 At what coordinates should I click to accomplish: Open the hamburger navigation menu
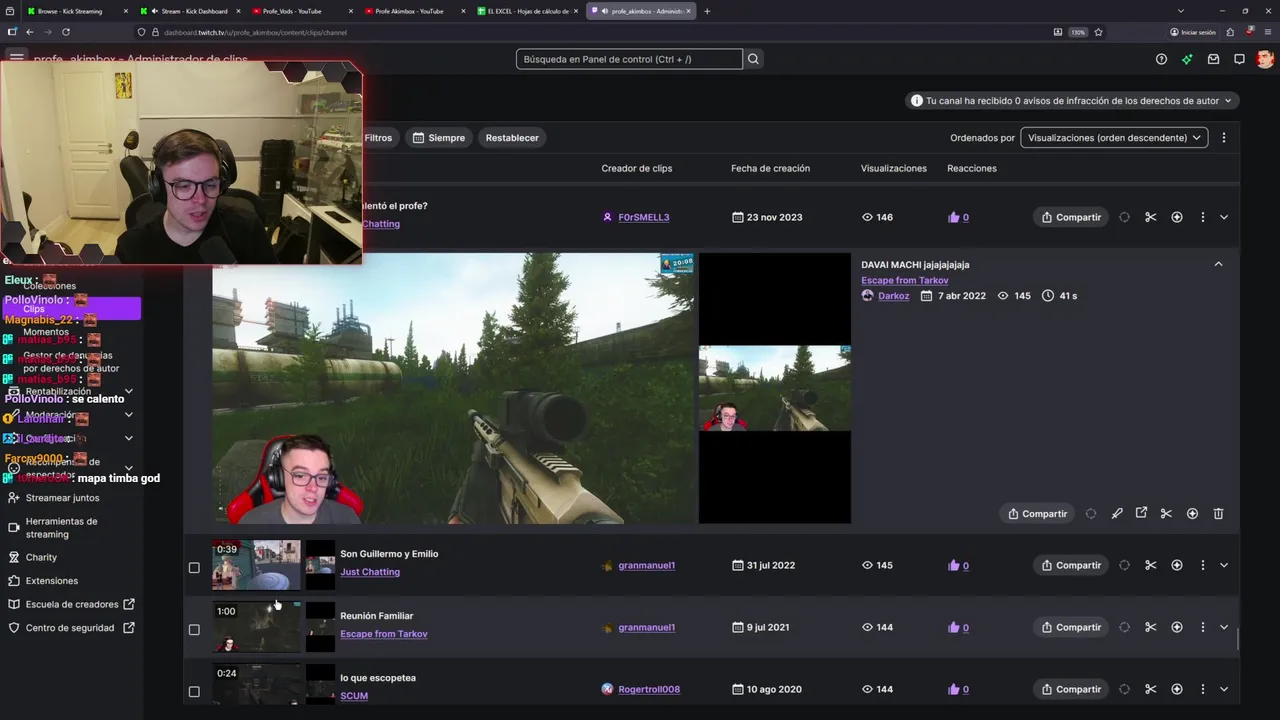(17, 58)
